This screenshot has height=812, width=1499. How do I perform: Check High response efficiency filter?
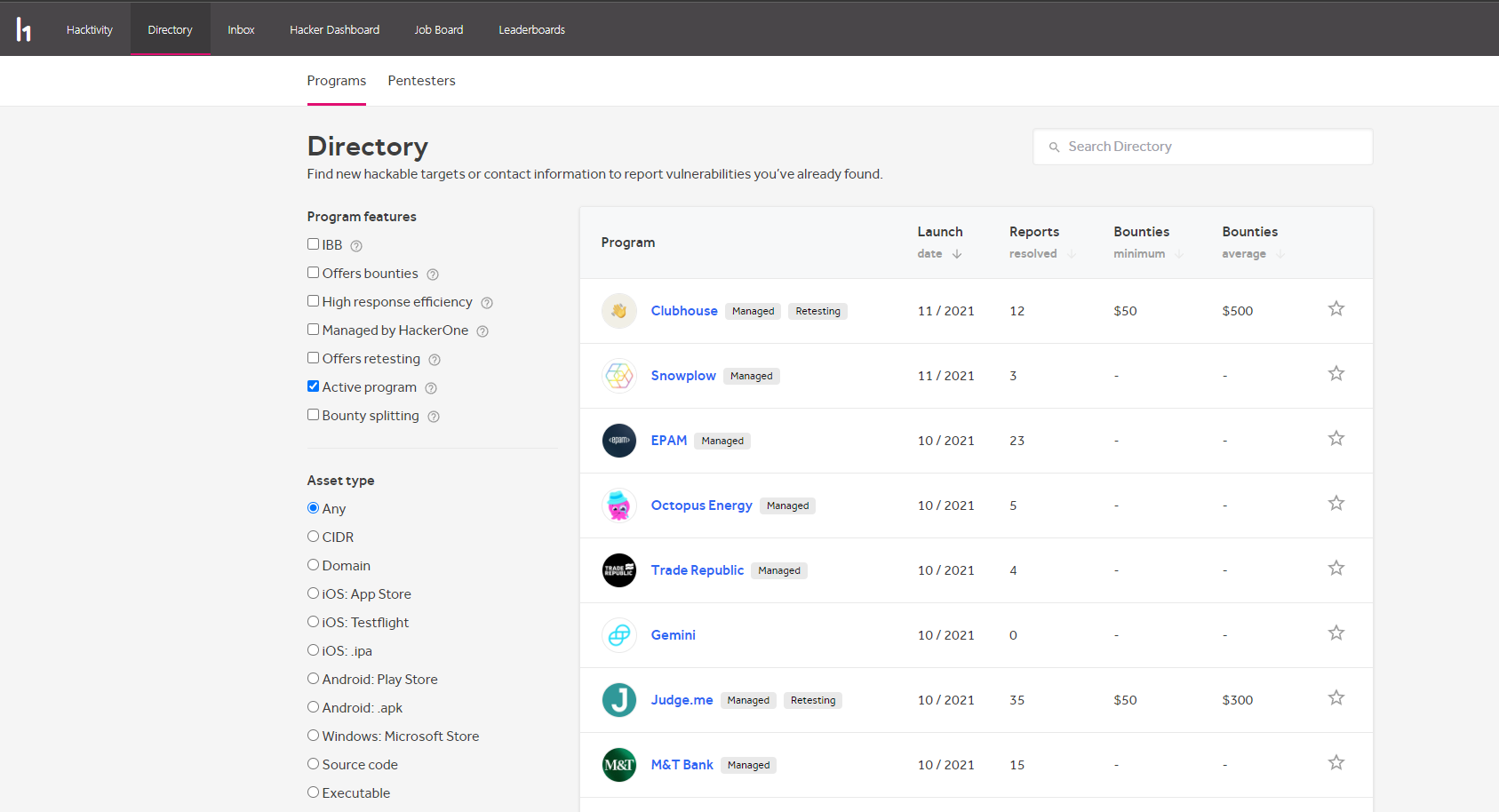pos(313,301)
